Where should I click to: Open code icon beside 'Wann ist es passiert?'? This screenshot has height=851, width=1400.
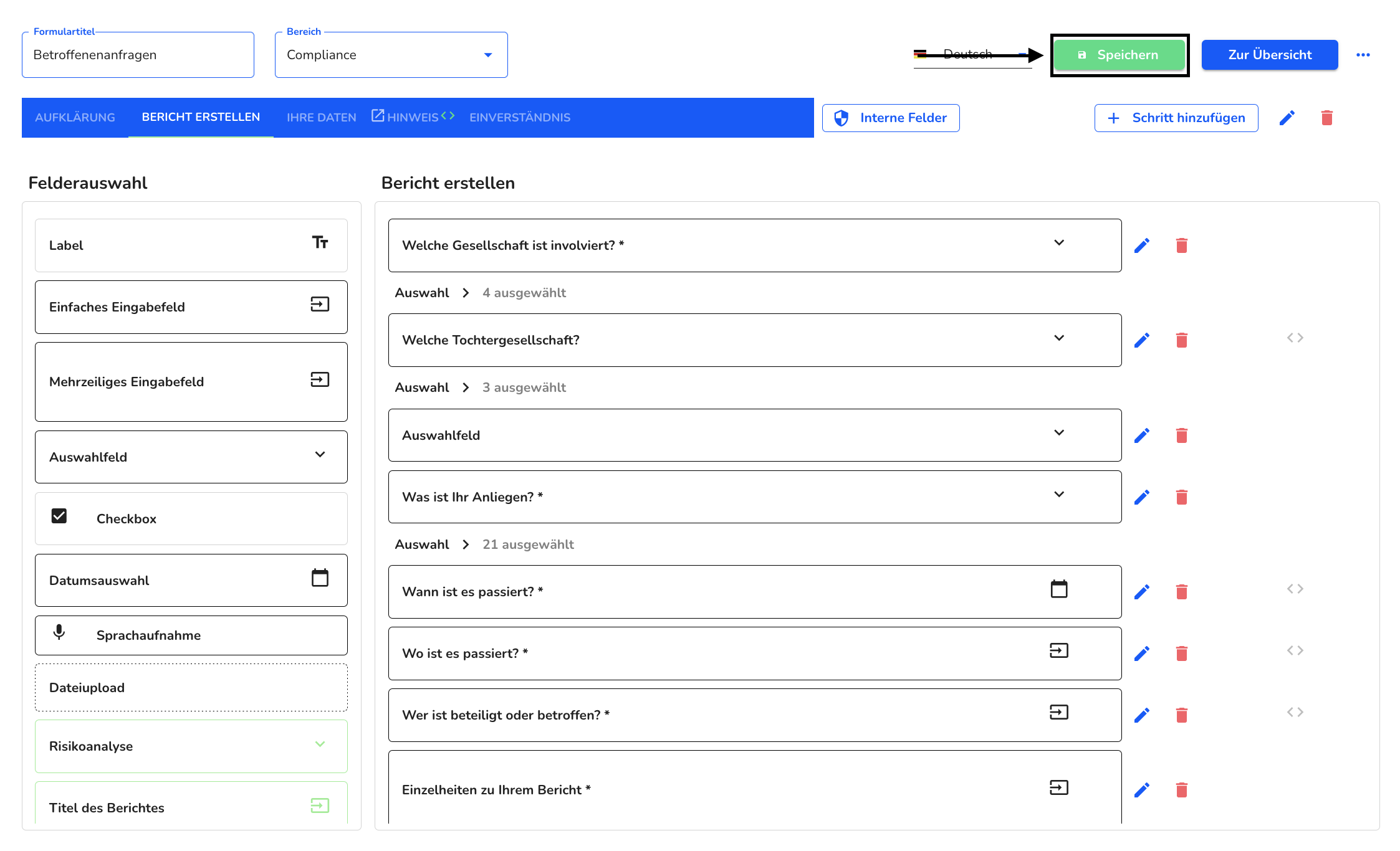click(x=1295, y=589)
